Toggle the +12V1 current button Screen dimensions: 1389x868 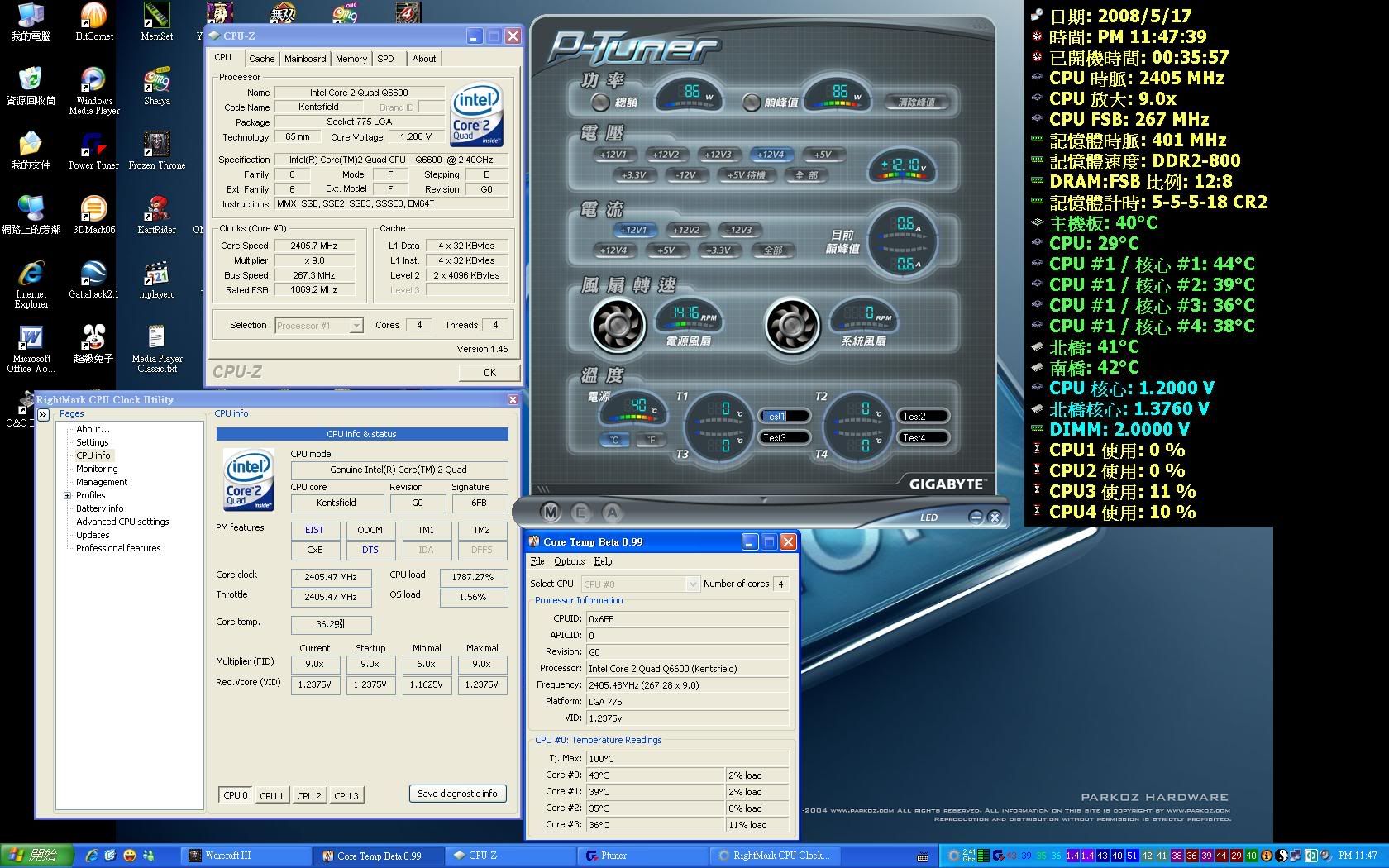click(633, 230)
